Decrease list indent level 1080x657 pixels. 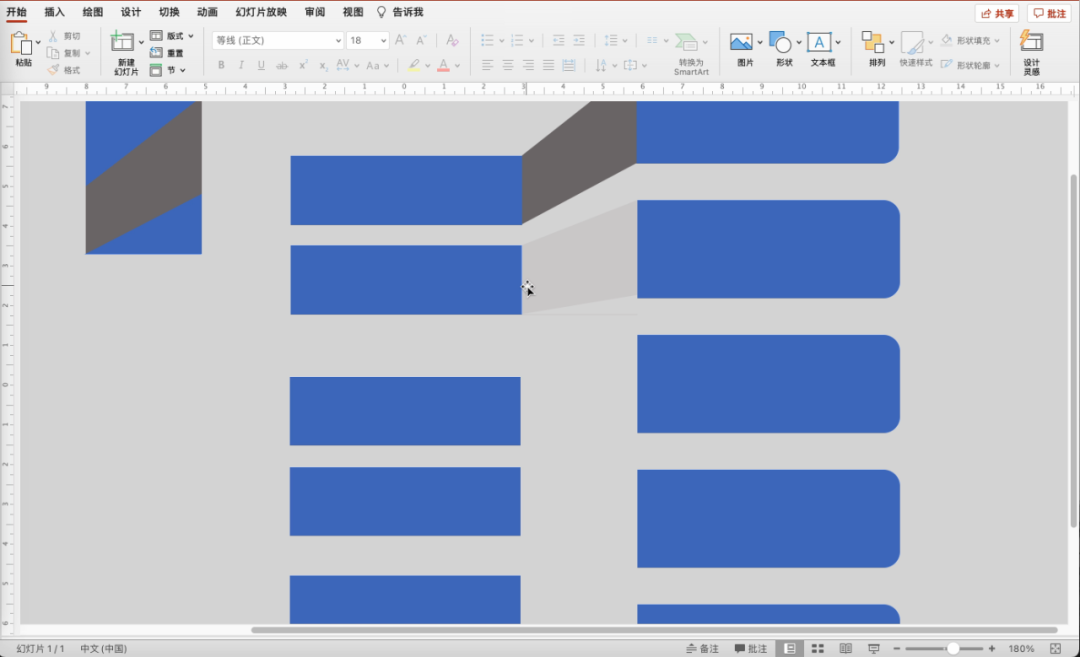point(558,41)
